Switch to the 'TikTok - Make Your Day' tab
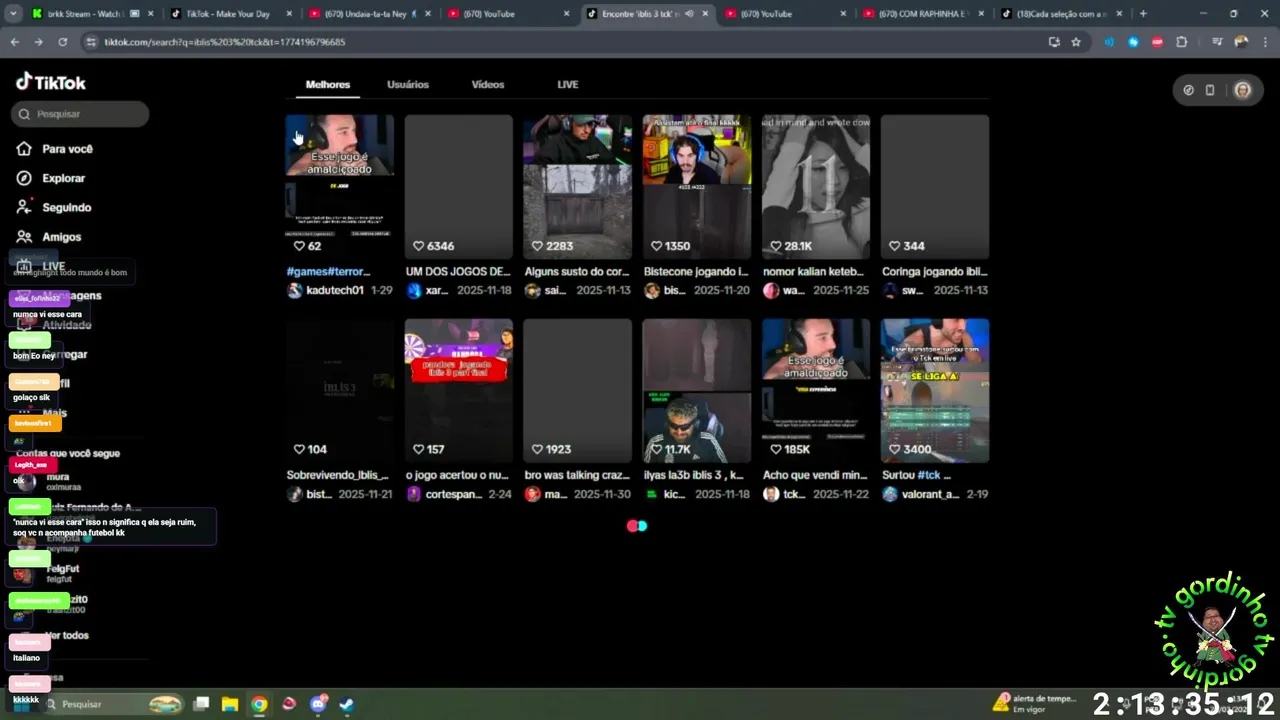 [230, 14]
